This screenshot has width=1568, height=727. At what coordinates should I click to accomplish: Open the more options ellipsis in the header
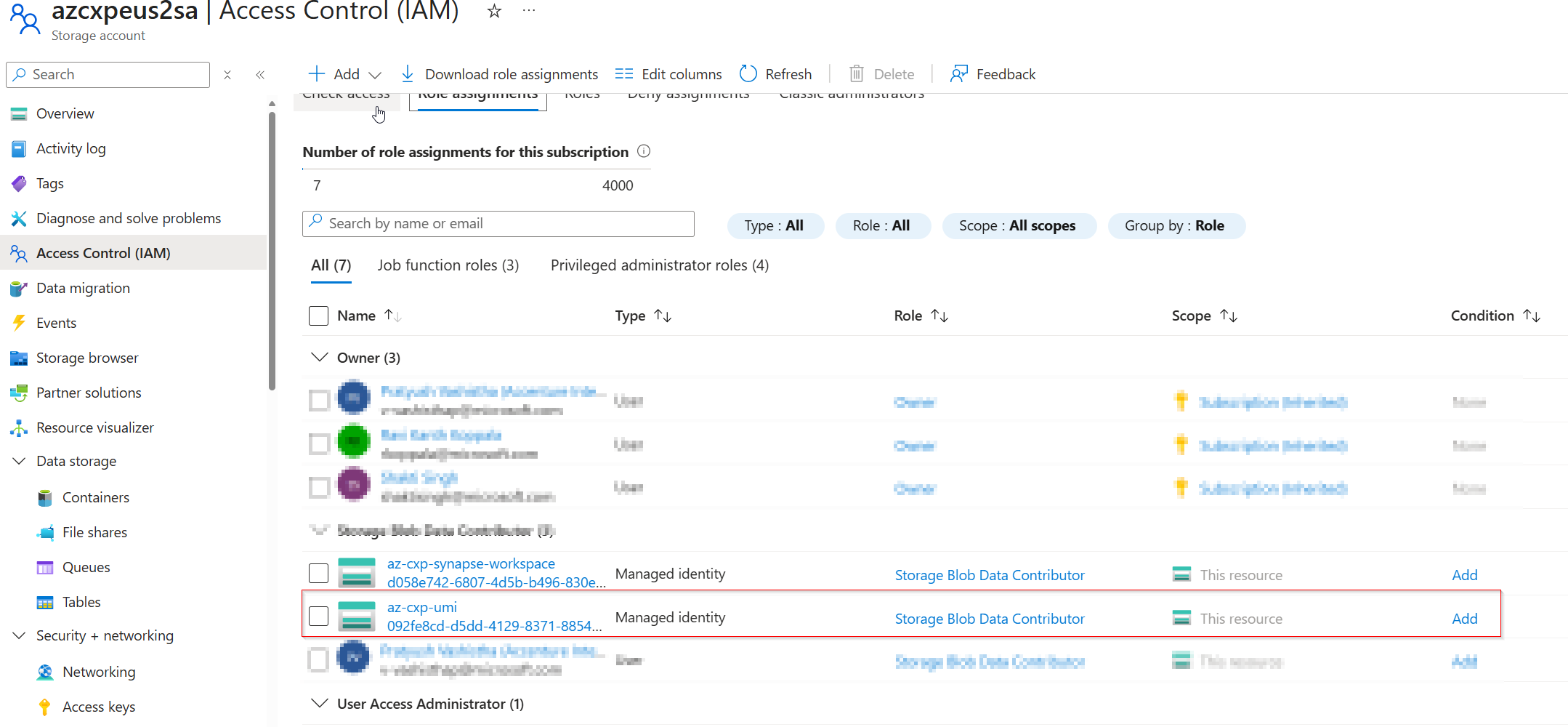(529, 11)
